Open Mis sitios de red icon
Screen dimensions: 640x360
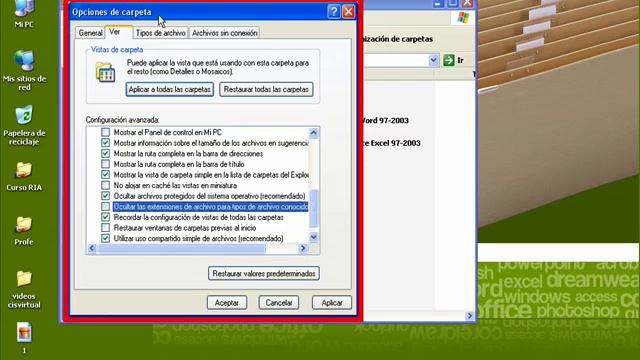click(24, 70)
